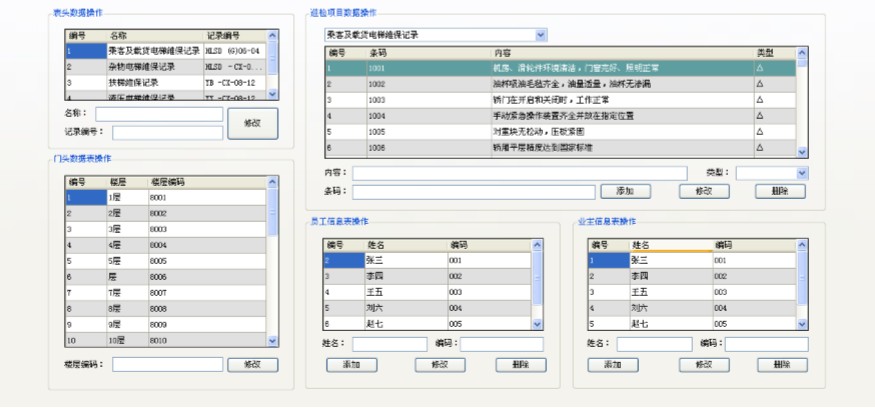
Task: Select 赵七 in the 员工信息 table
Action: coord(427,323)
